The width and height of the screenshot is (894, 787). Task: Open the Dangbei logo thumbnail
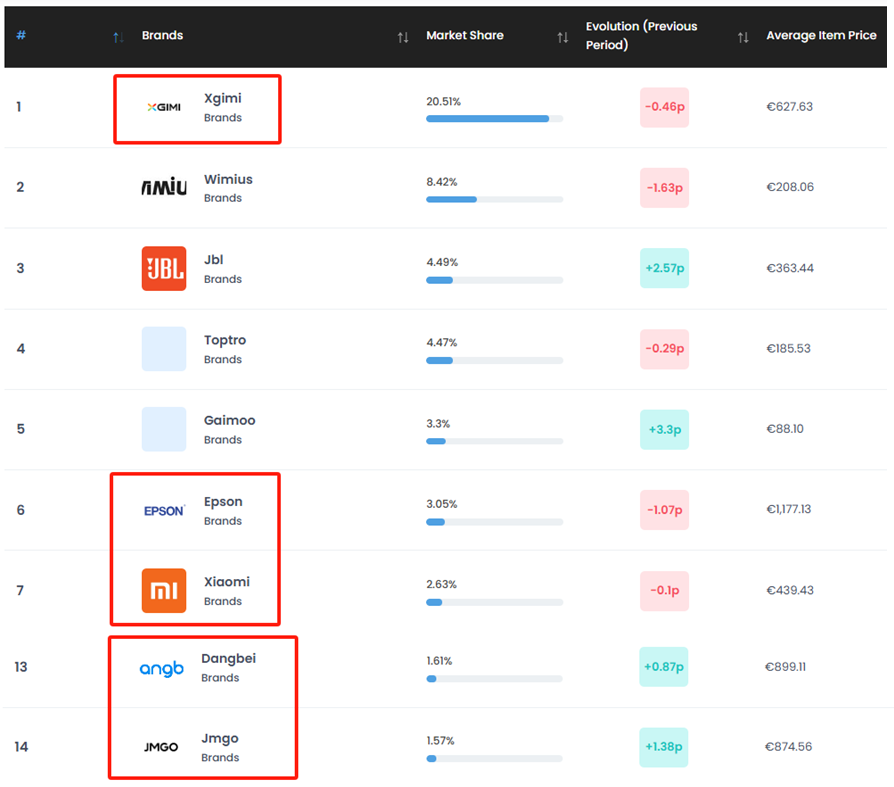161,668
